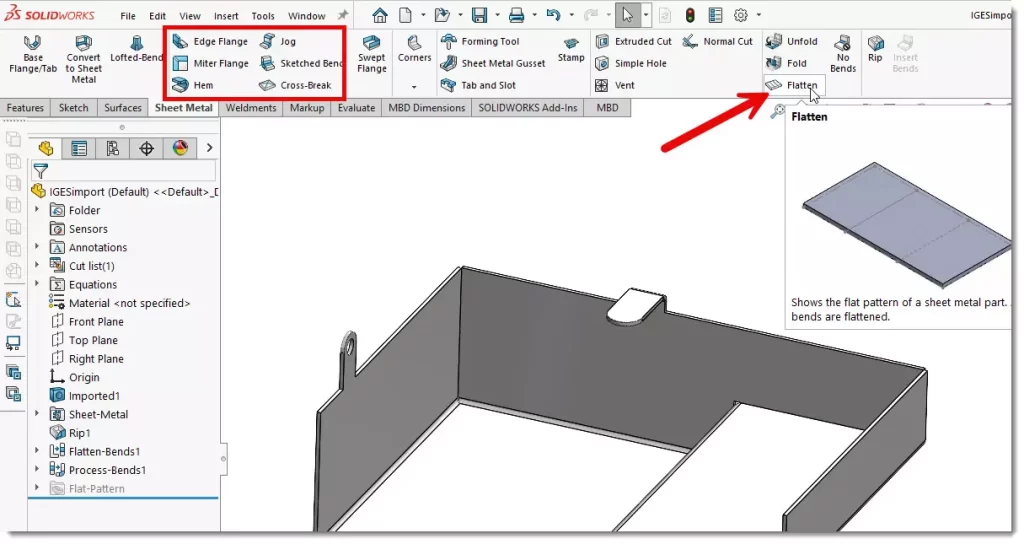Expand the Equations tree node
The image size is (1024, 544).
37,284
